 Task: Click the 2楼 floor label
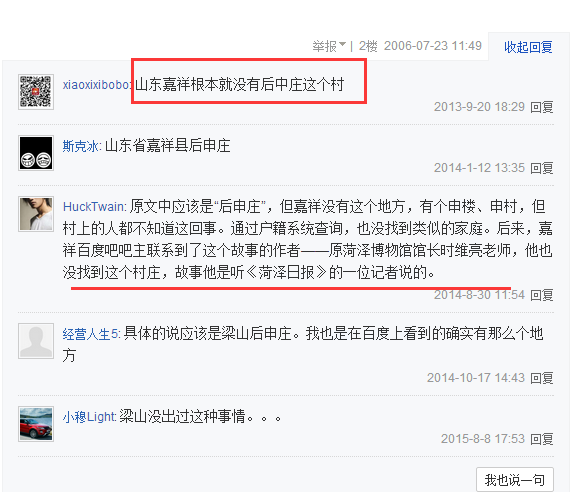pyautogui.click(x=368, y=46)
